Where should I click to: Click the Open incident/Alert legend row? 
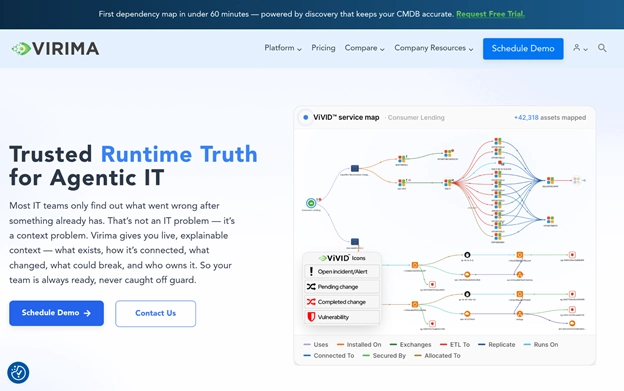tap(342, 271)
